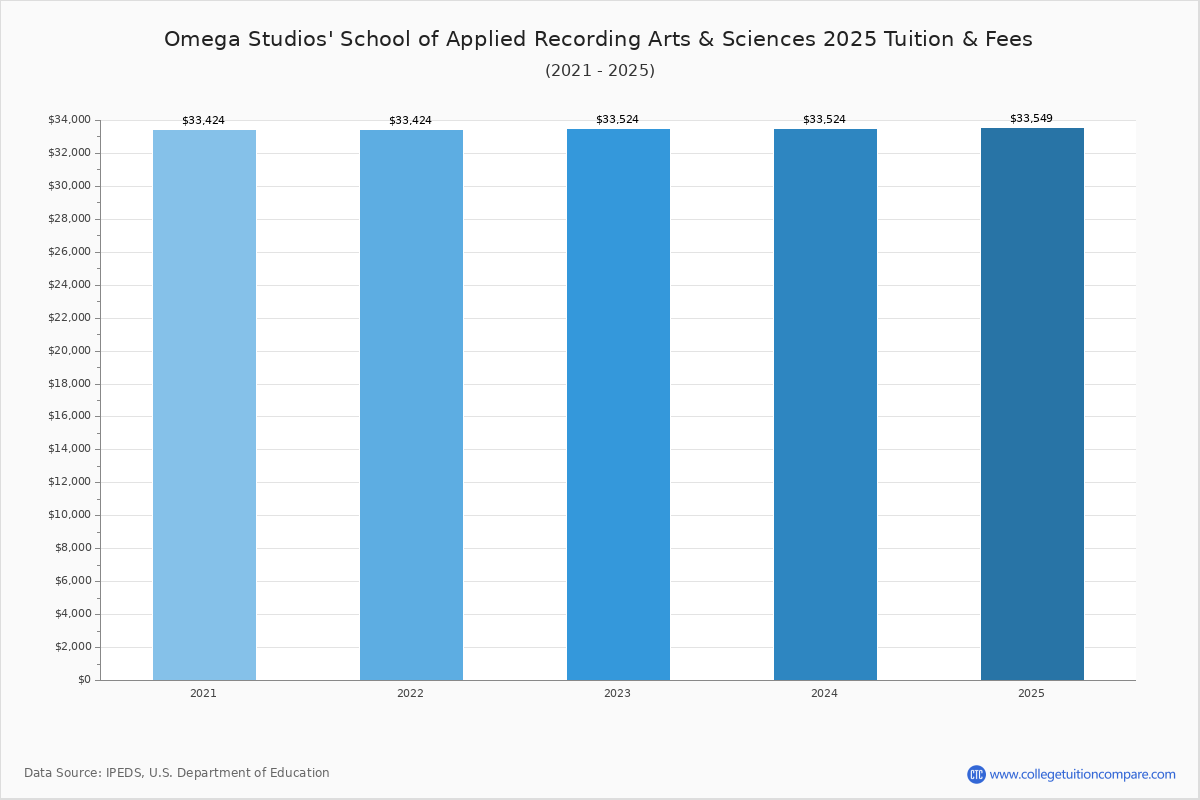Image resolution: width=1200 pixels, height=800 pixels.
Task: Click the $16,000 y-axis label
Action: (69, 416)
